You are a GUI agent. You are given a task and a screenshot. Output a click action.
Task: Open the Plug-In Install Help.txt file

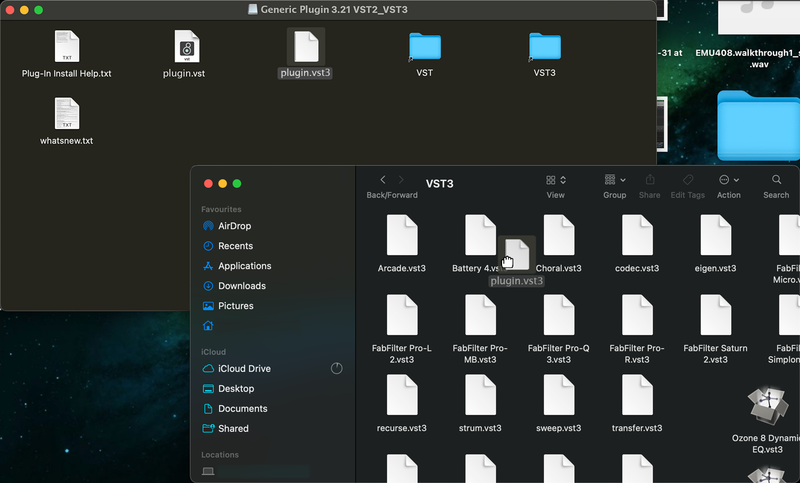coord(66,47)
